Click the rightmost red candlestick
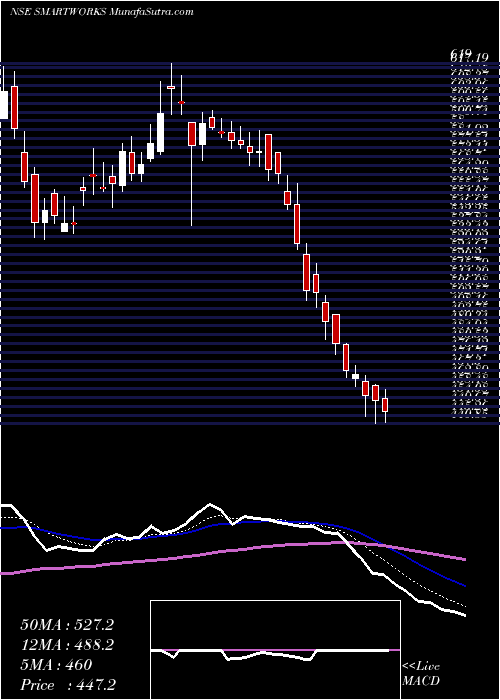 385,405
